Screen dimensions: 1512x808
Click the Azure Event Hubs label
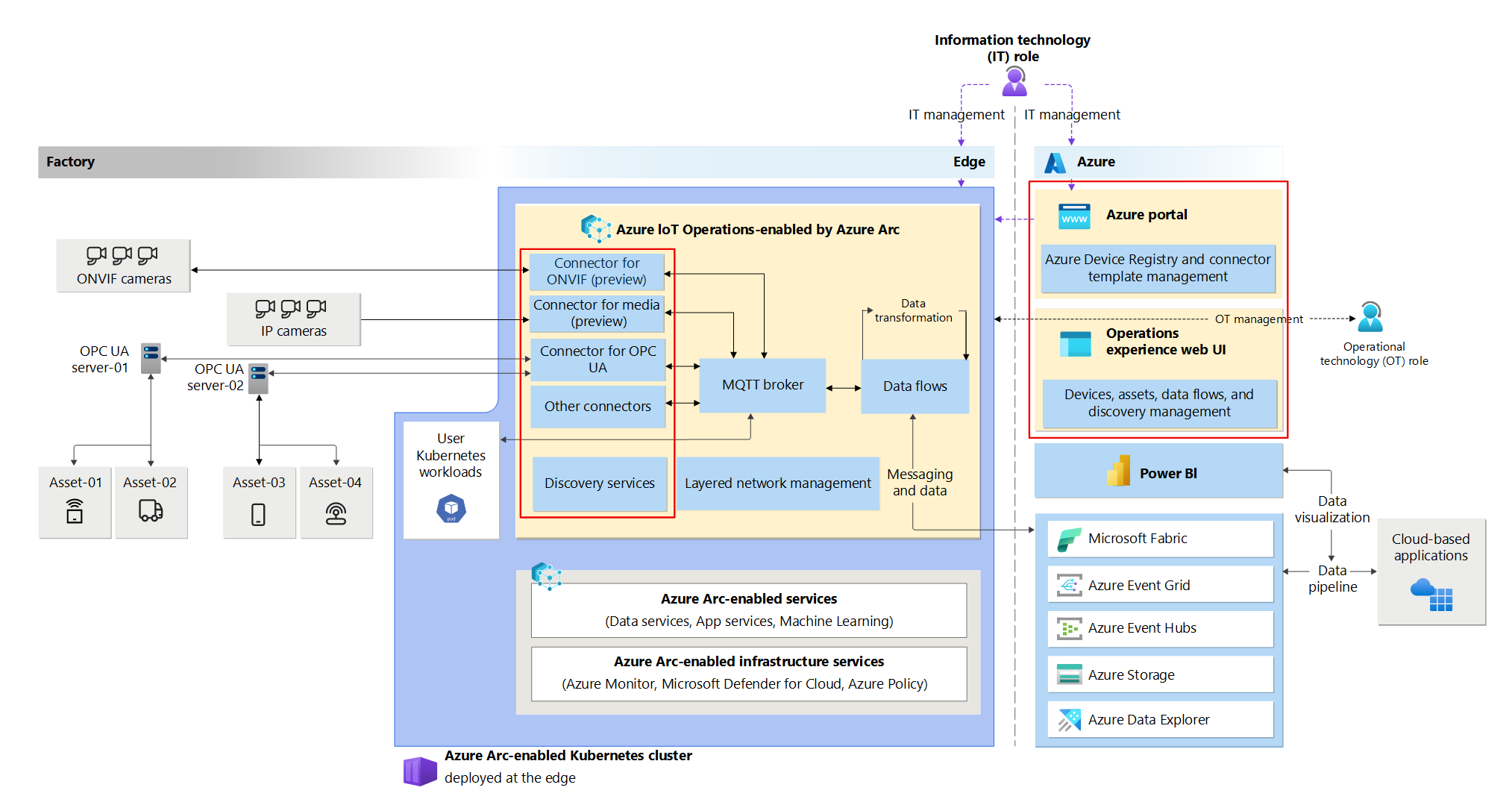click(1142, 628)
